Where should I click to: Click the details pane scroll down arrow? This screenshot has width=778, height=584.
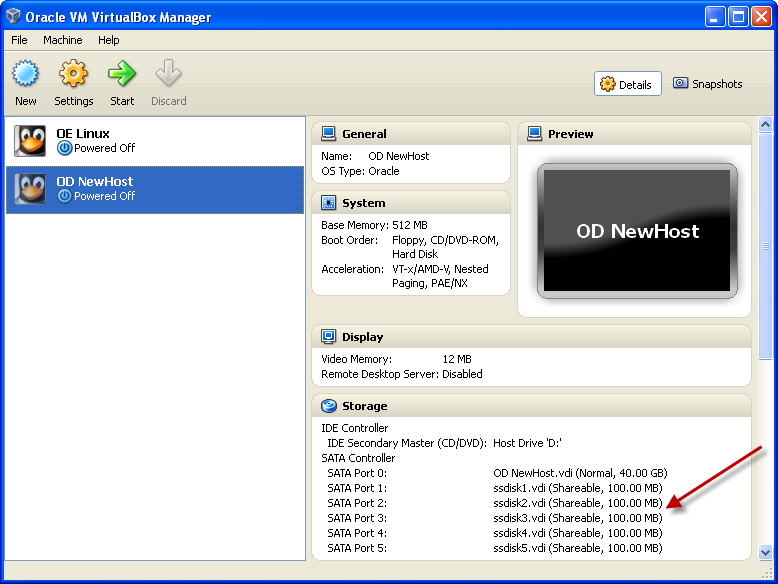click(766, 552)
